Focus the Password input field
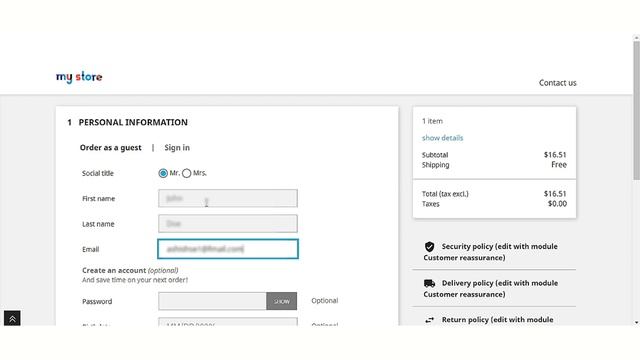 pyautogui.click(x=212, y=301)
